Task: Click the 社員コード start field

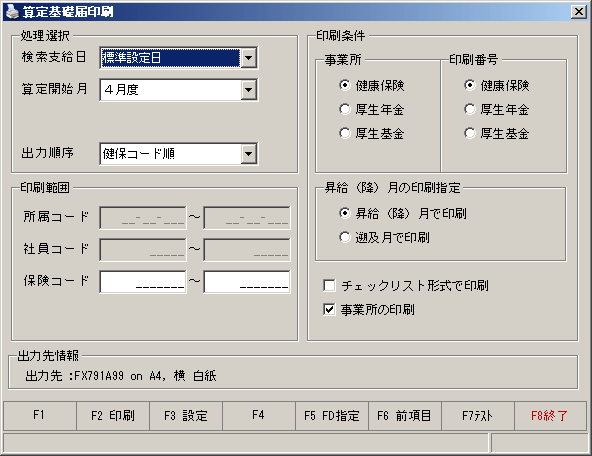Action: point(143,250)
